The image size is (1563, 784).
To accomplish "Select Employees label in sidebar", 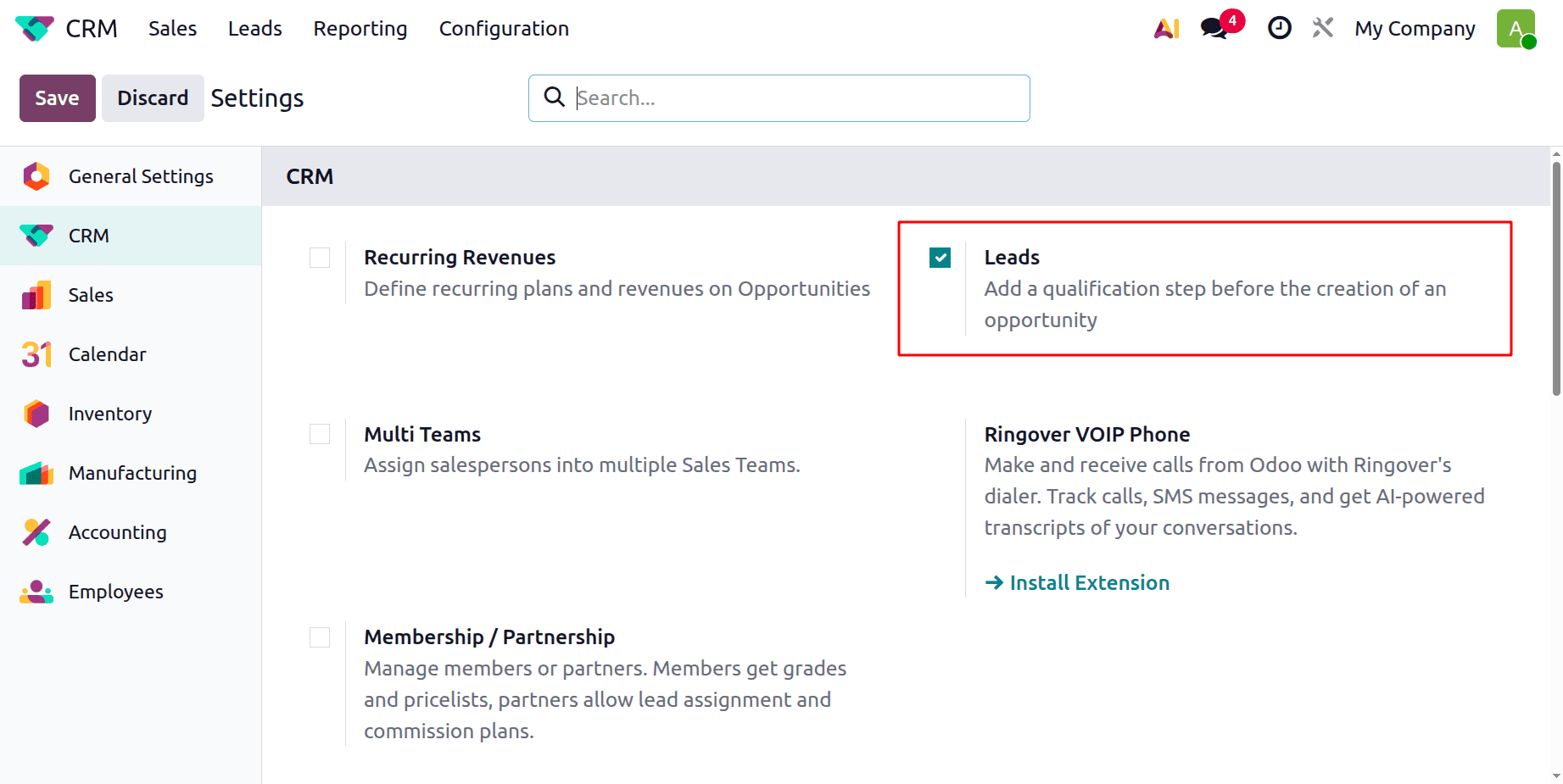I will pyautogui.click(x=116, y=592).
